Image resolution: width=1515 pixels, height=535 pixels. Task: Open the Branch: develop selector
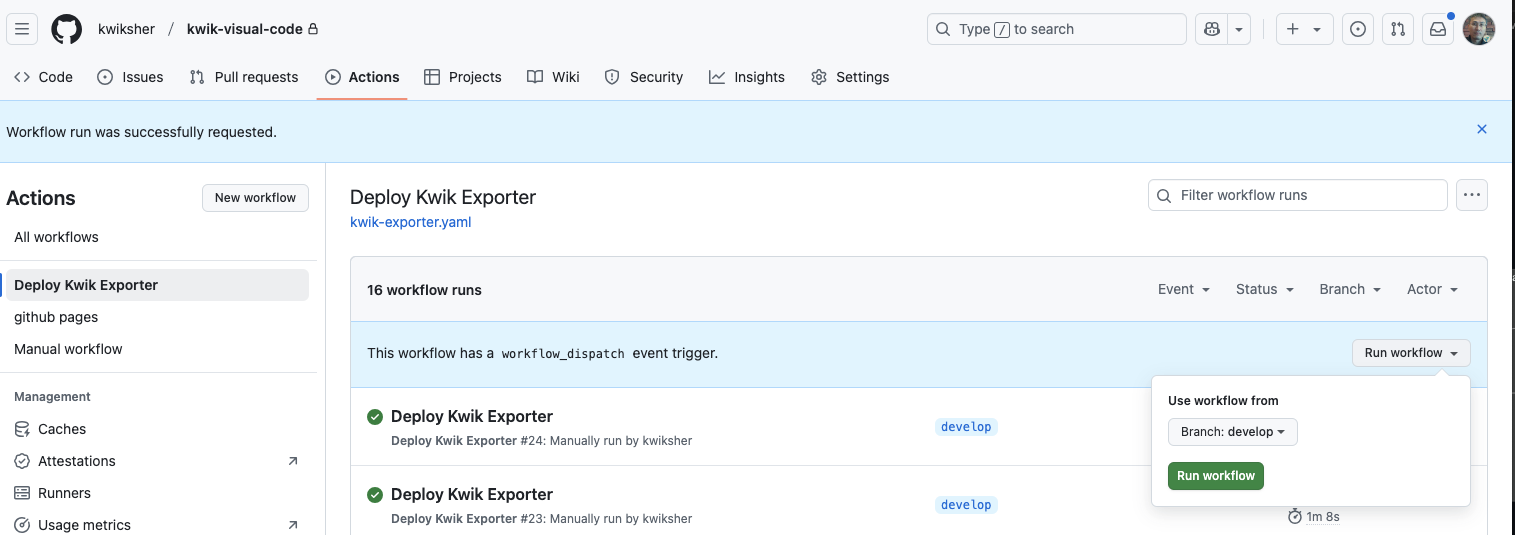click(x=1233, y=432)
